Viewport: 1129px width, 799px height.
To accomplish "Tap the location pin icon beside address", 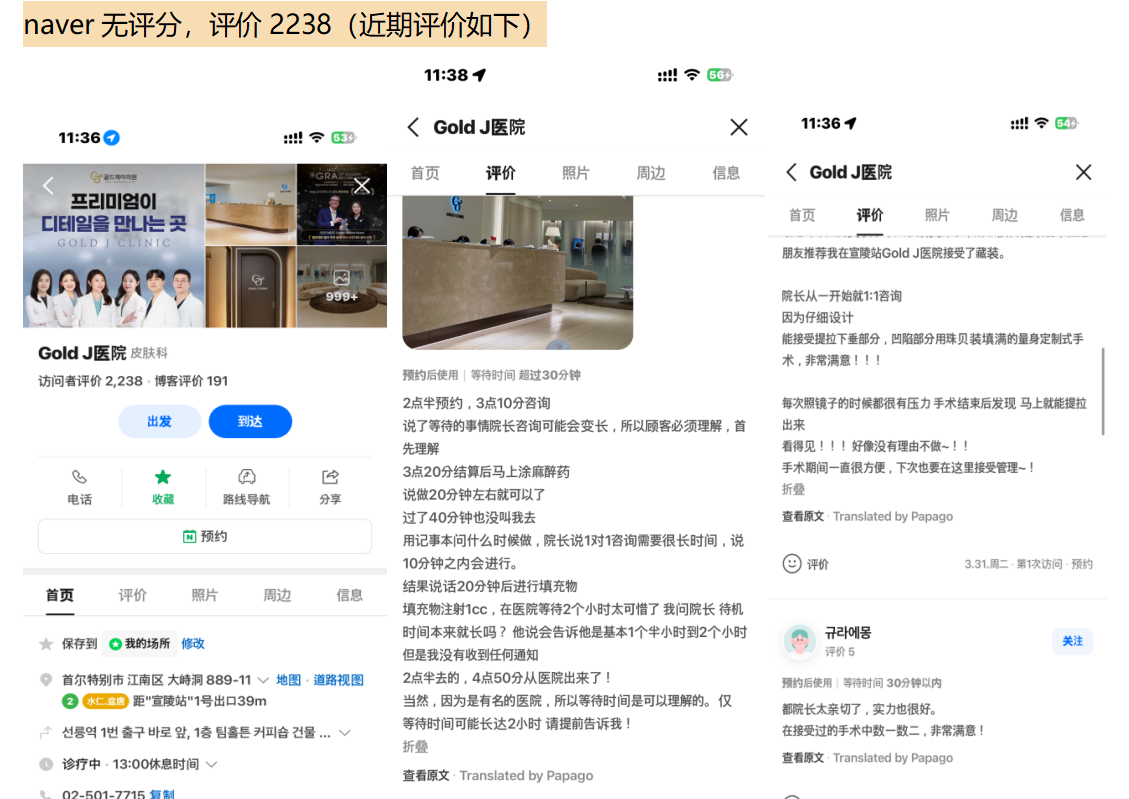I will (x=46, y=680).
